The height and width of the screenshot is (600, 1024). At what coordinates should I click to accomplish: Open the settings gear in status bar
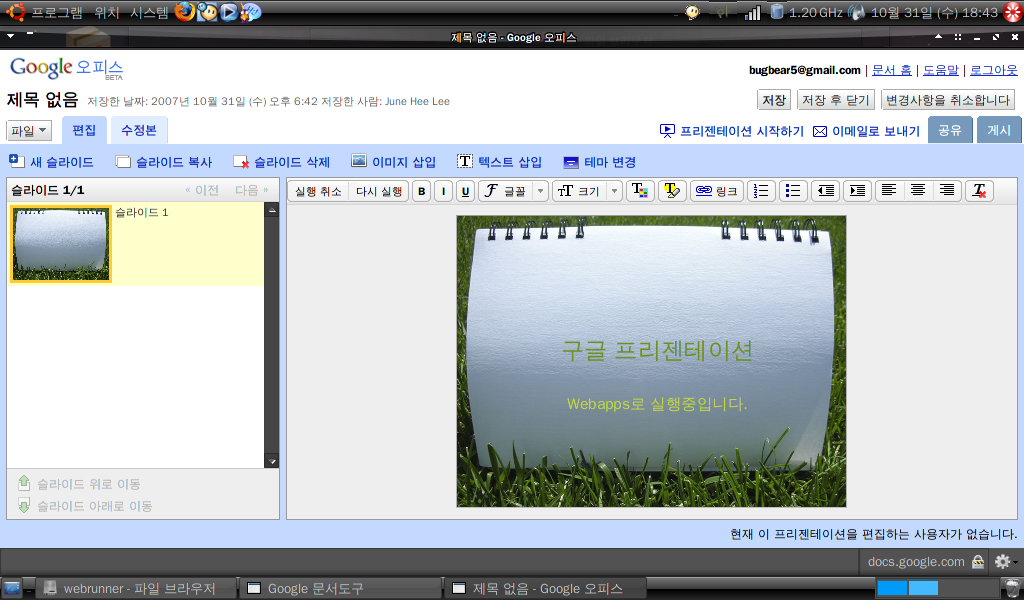click(x=1002, y=561)
